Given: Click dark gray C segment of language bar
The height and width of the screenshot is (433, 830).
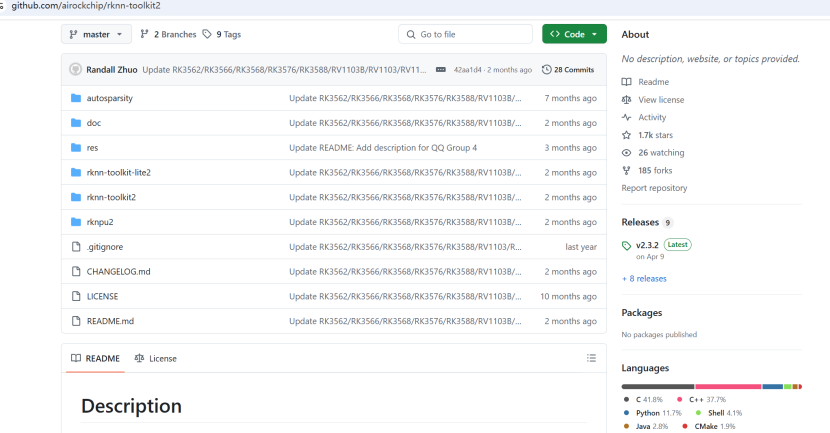Looking at the screenshot, I should point(658,387).
